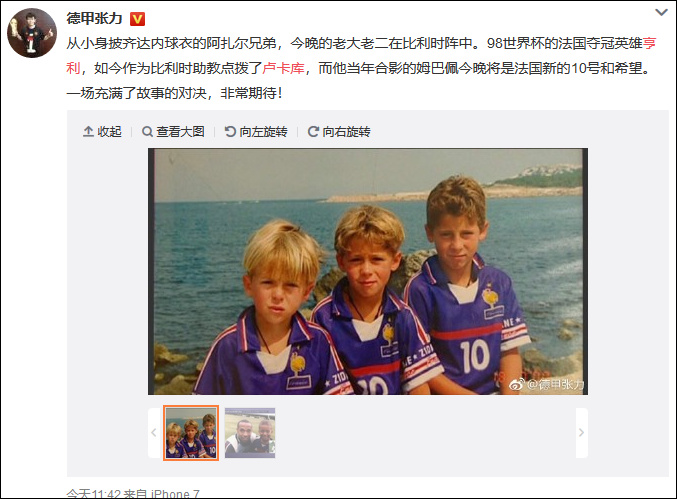Go to previous thumbnails with left arrow
Viewport: 677px width, 499px height.
pos(154,433)
